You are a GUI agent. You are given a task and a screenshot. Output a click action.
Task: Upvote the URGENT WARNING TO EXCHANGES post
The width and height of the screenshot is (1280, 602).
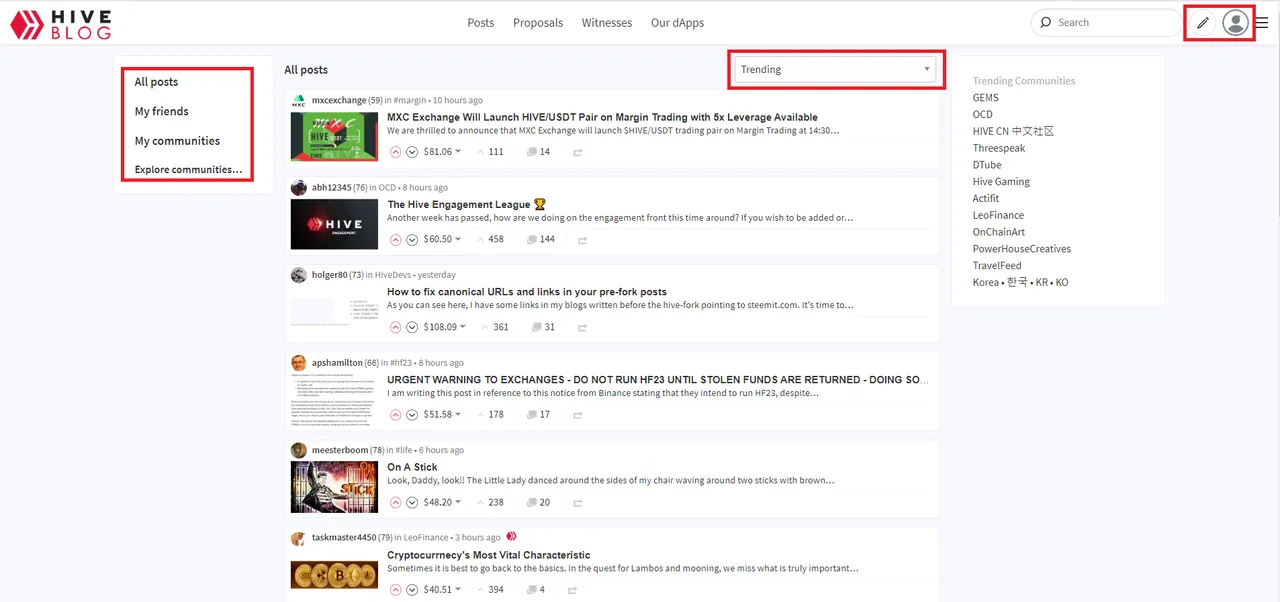(x=395, y=414)
